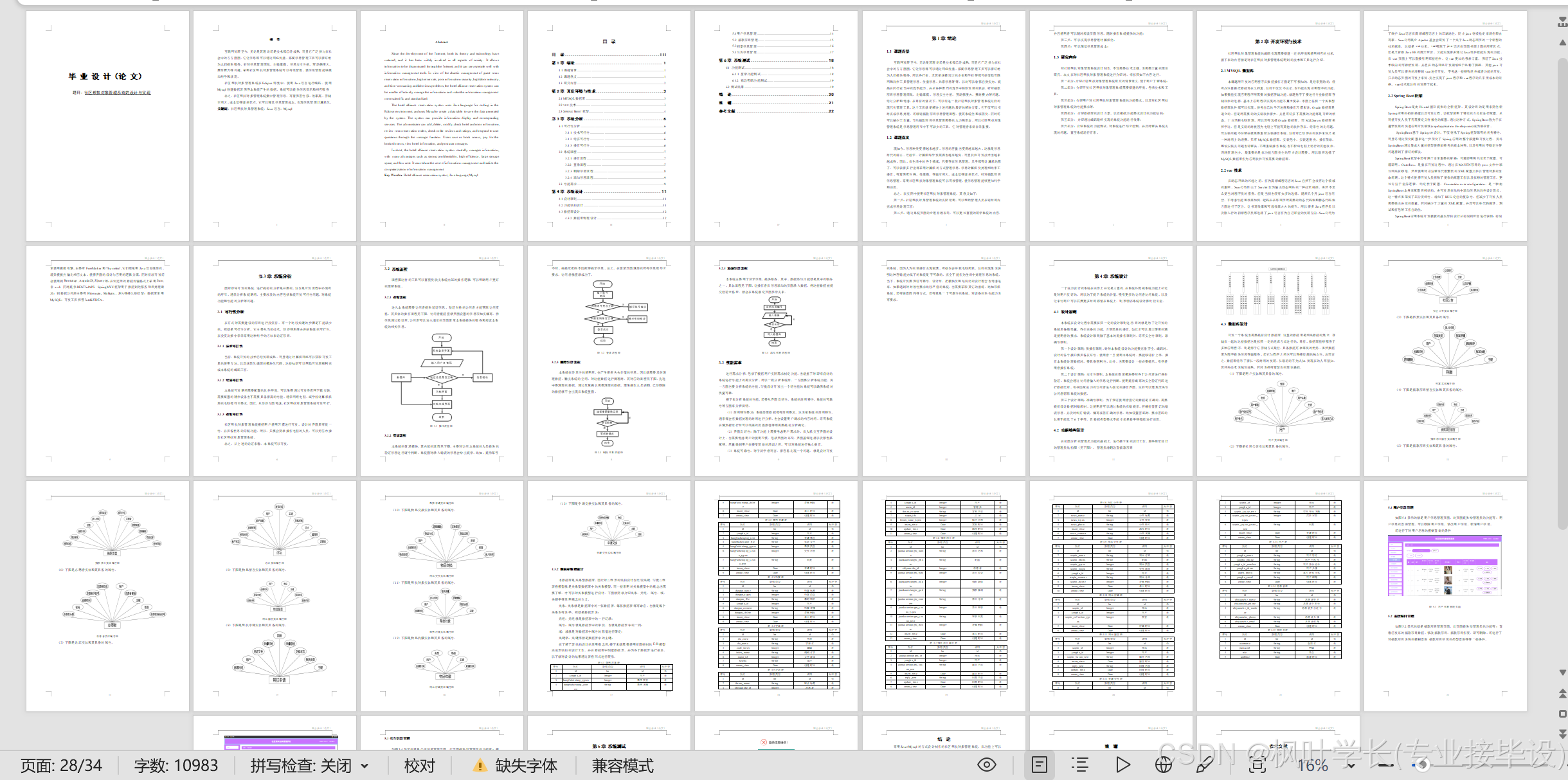Switch to page layout view
Screen dimensions: 1568x780
pyautogui.click(x=1040, y=765)
